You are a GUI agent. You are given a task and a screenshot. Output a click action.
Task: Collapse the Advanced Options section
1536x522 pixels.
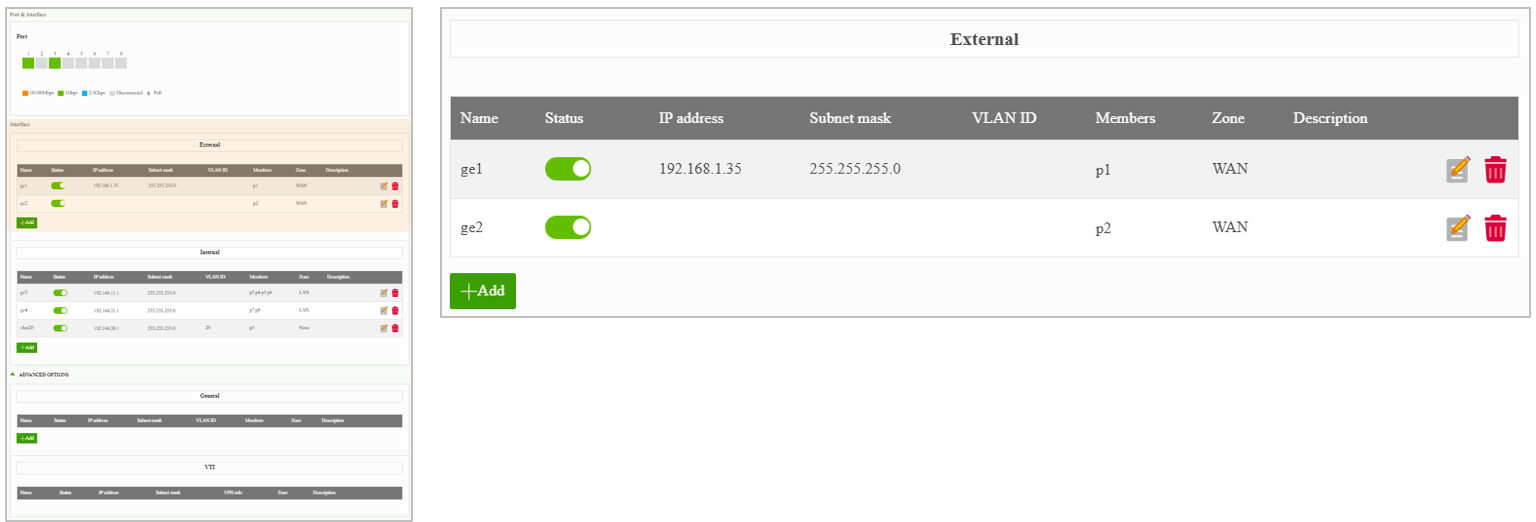pos(40,374)
